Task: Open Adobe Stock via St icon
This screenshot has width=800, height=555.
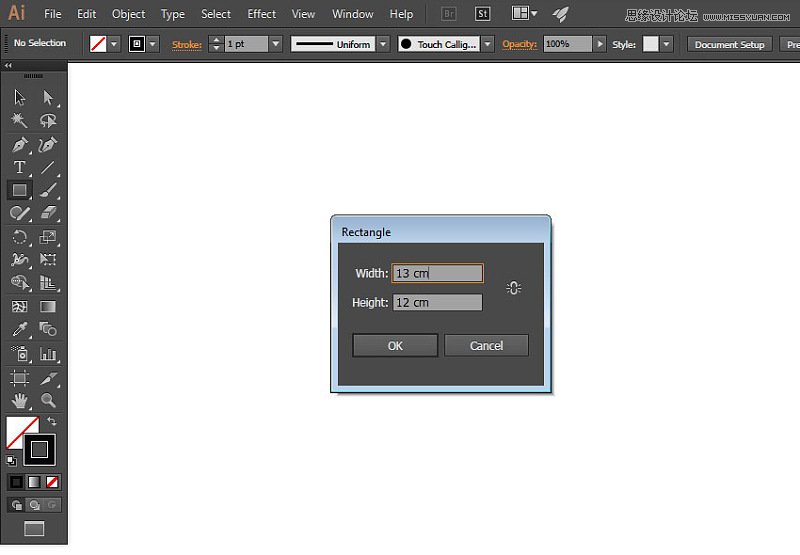Action: click(x=483, y=14)
